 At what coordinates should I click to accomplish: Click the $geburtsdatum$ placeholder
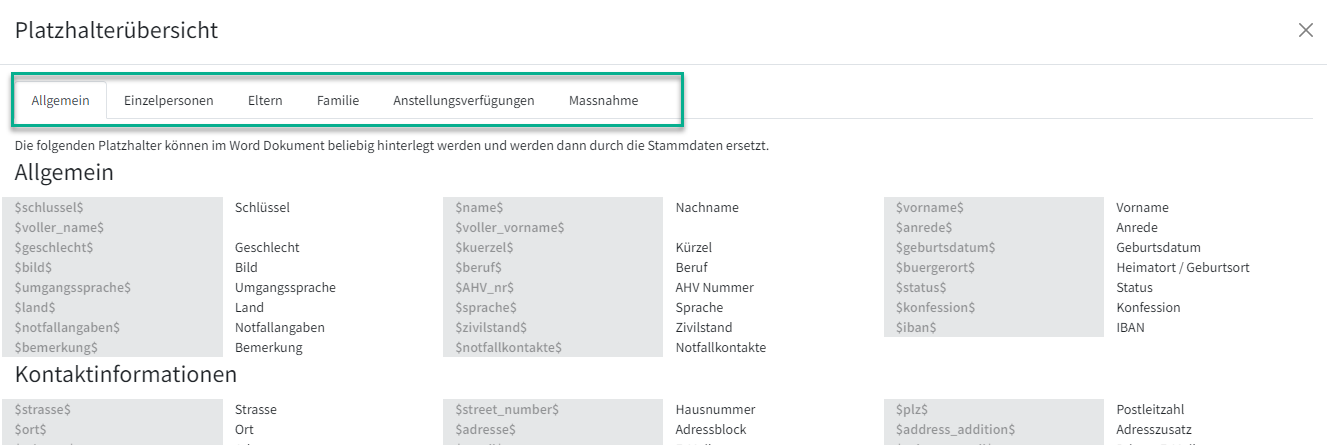click(945, 248)
